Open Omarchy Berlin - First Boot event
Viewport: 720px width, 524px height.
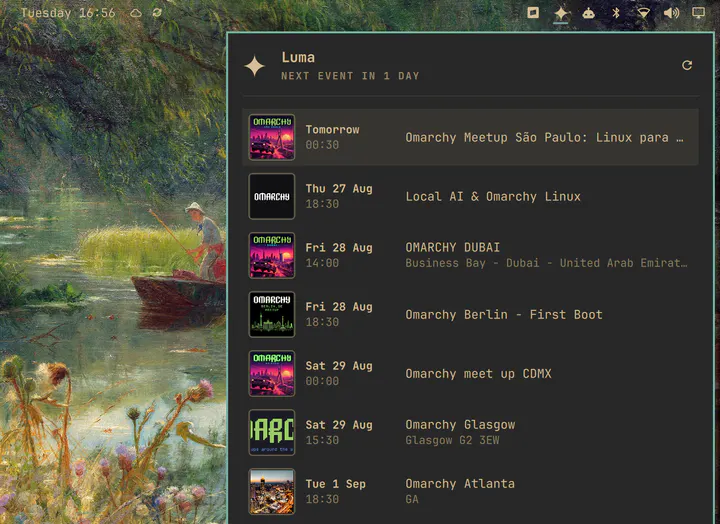pyautogui.click(x=504, y=315)
